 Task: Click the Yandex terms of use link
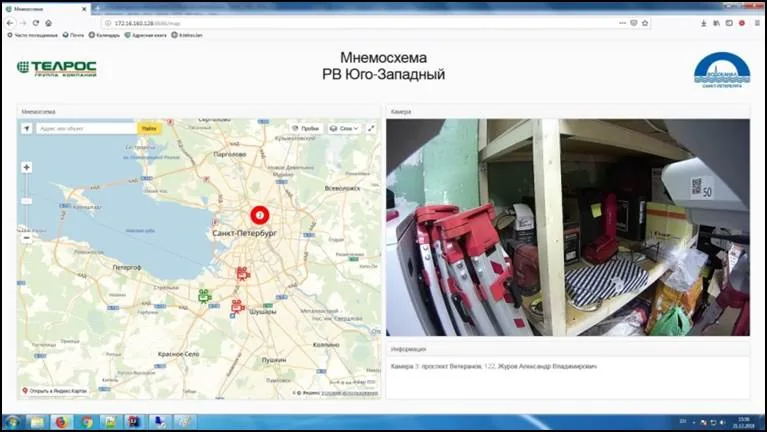click(349, 393)
